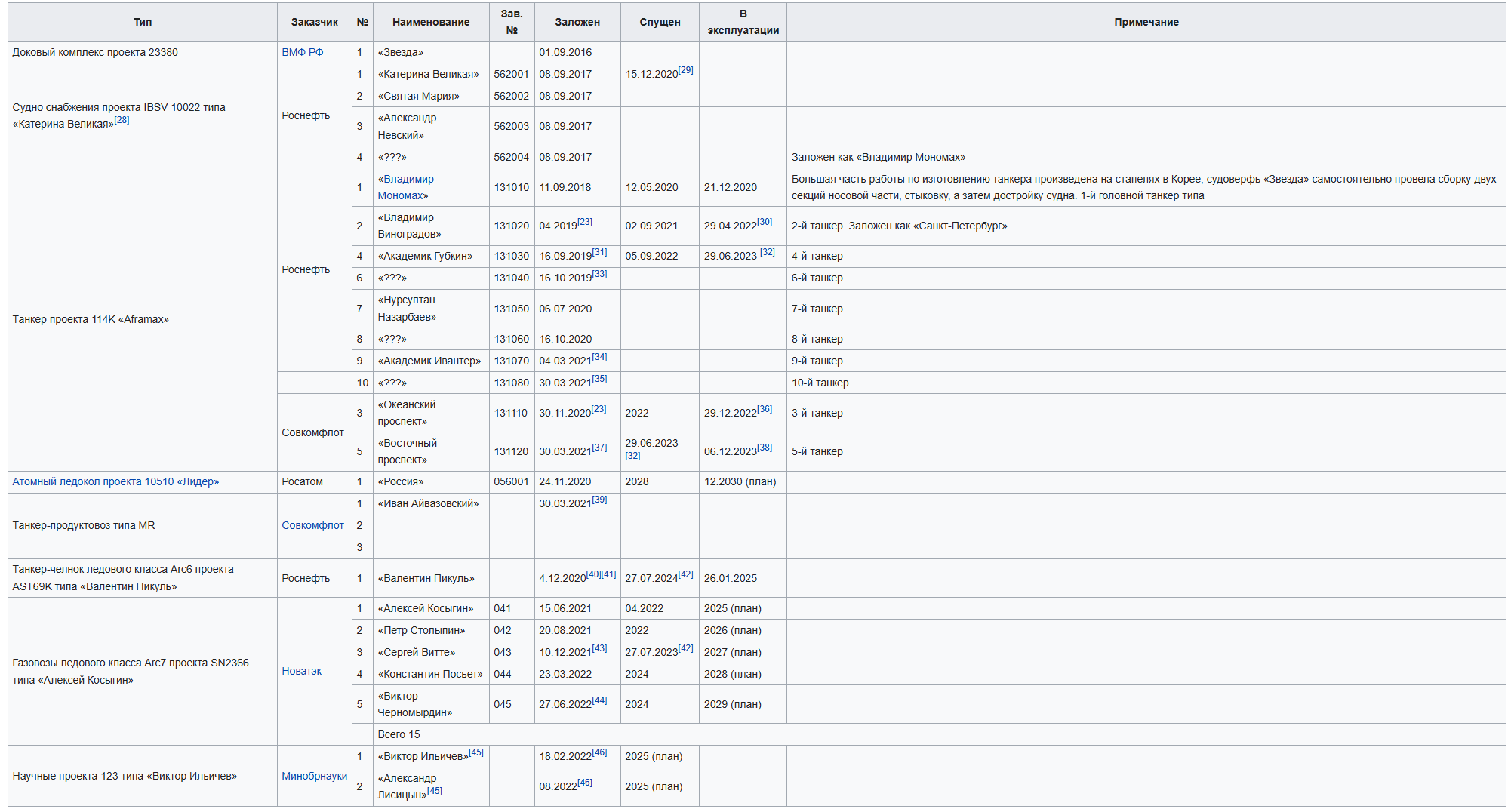Select the «Россия» icebreaker name cell
This screenshot has width=1511, height=812.
pos(431,481)
